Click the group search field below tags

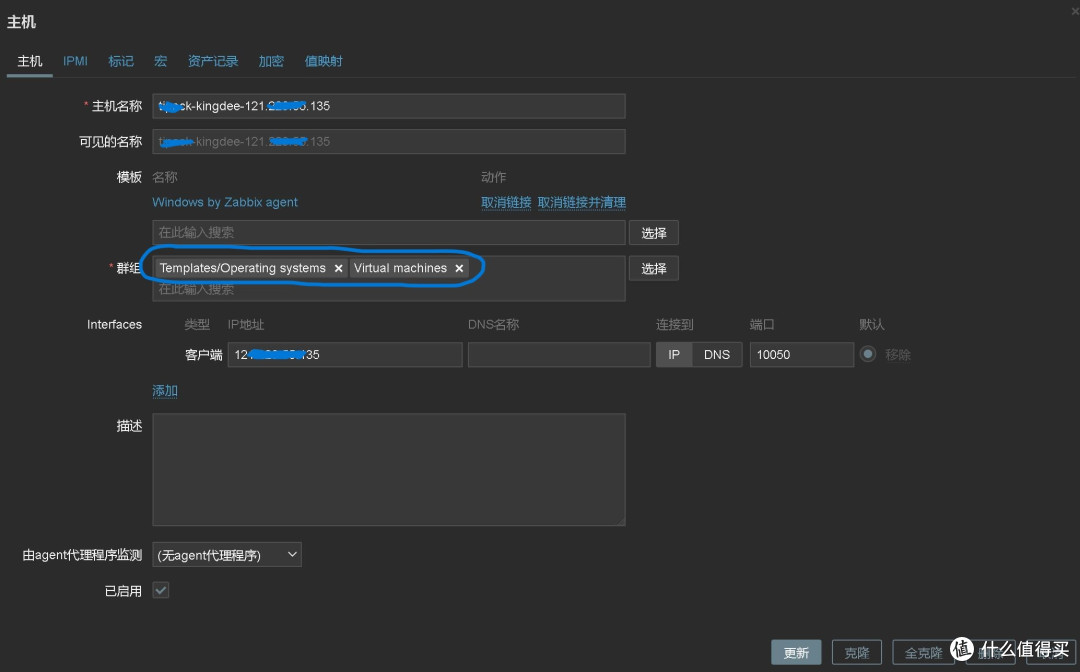pos(388,290)
